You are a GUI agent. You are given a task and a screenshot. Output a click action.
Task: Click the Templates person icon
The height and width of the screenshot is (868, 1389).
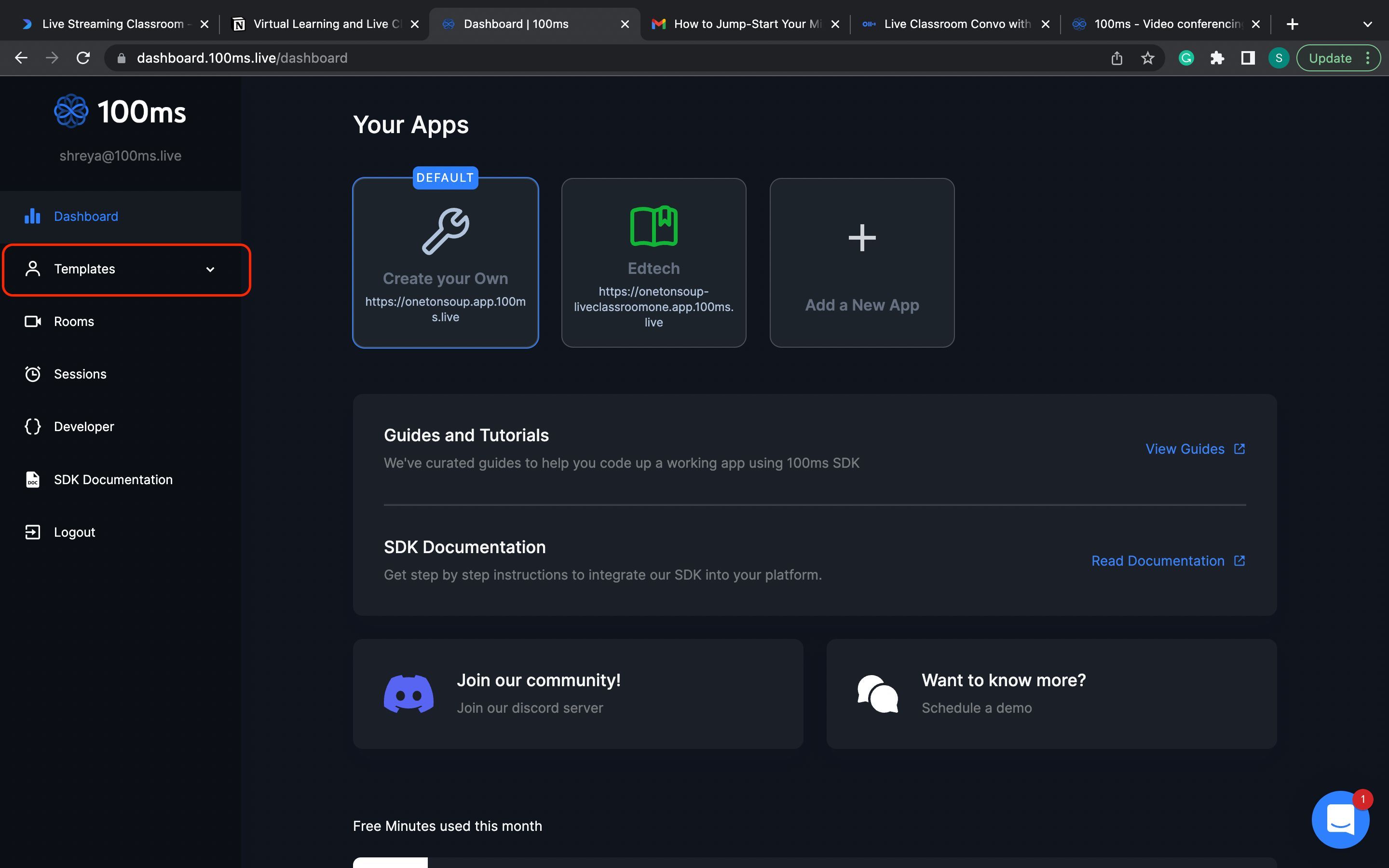(33, 269)
